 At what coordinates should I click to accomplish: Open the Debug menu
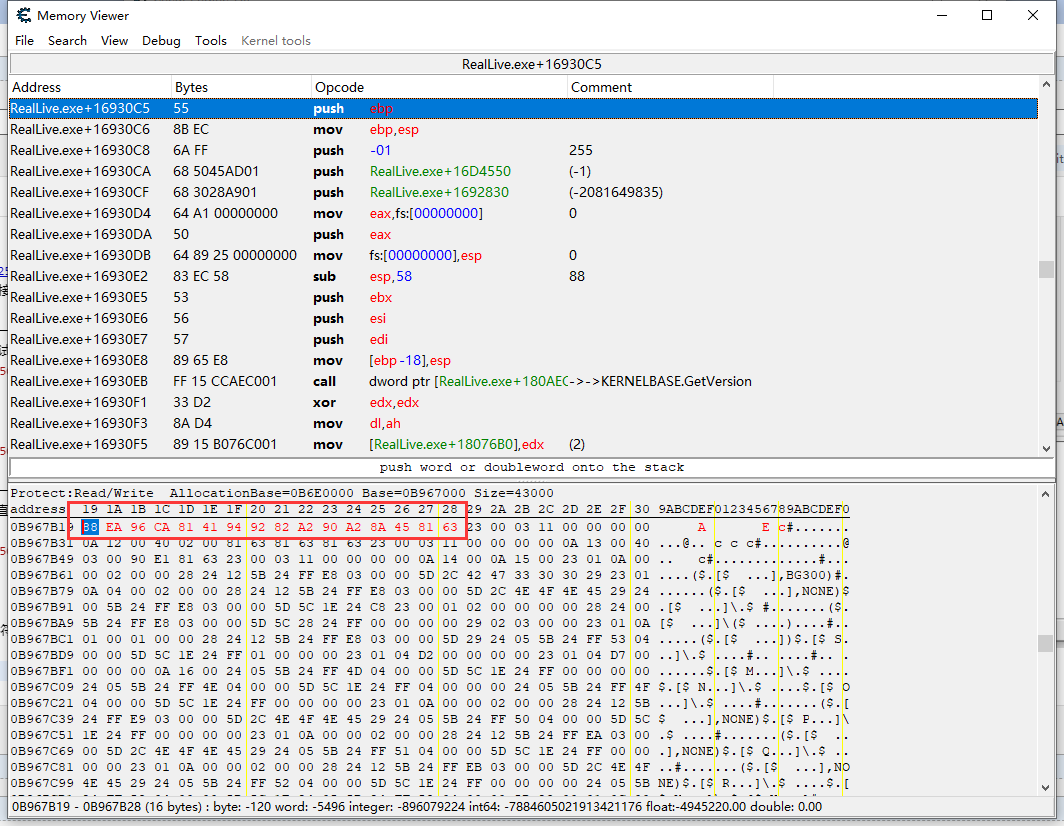(x=161, y=41)
